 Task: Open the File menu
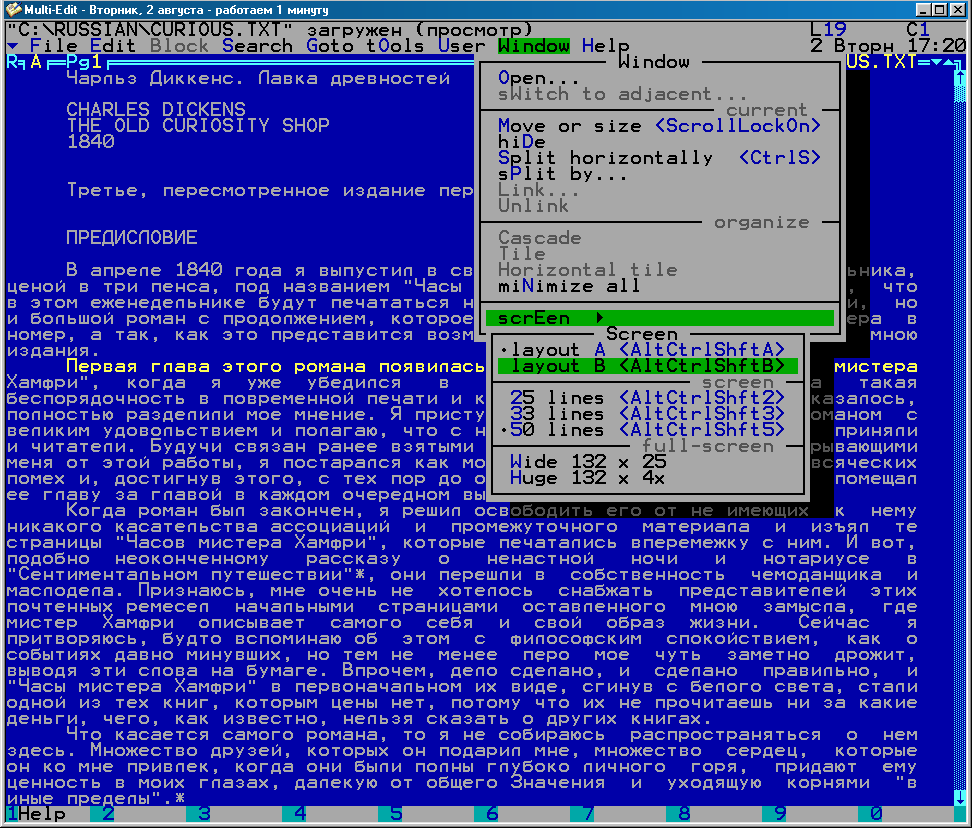(x=54, y=46)
